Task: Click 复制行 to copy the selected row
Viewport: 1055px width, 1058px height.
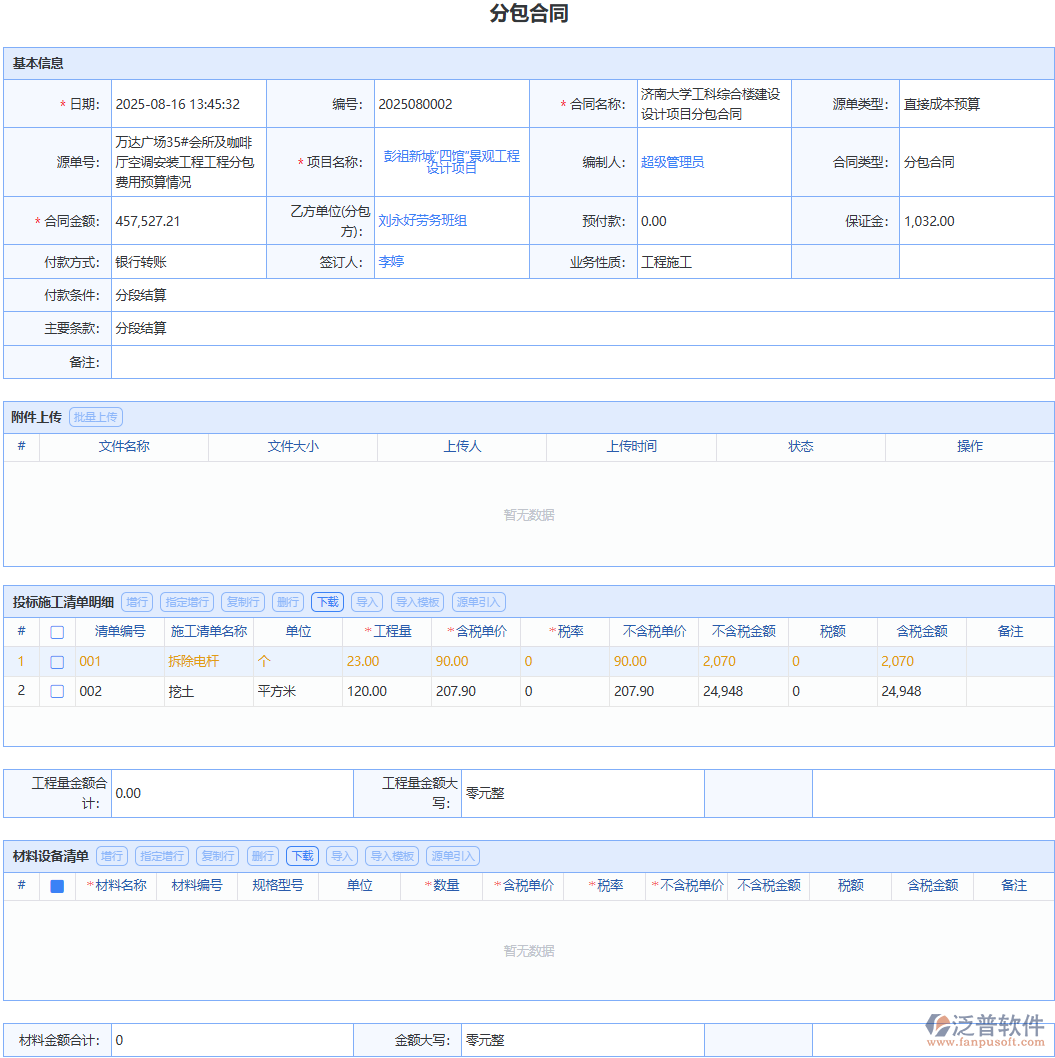Action: (x=244, y=601)
